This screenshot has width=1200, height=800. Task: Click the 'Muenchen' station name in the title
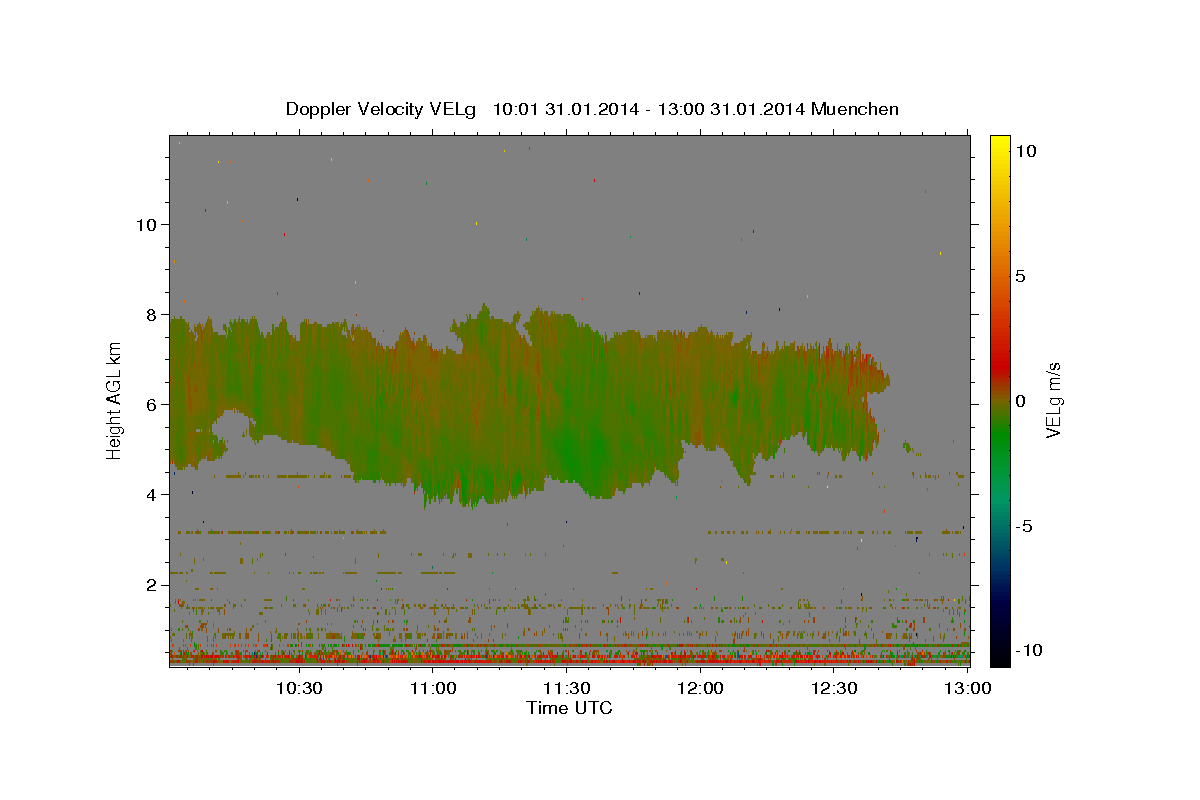(x=855, y=109)
